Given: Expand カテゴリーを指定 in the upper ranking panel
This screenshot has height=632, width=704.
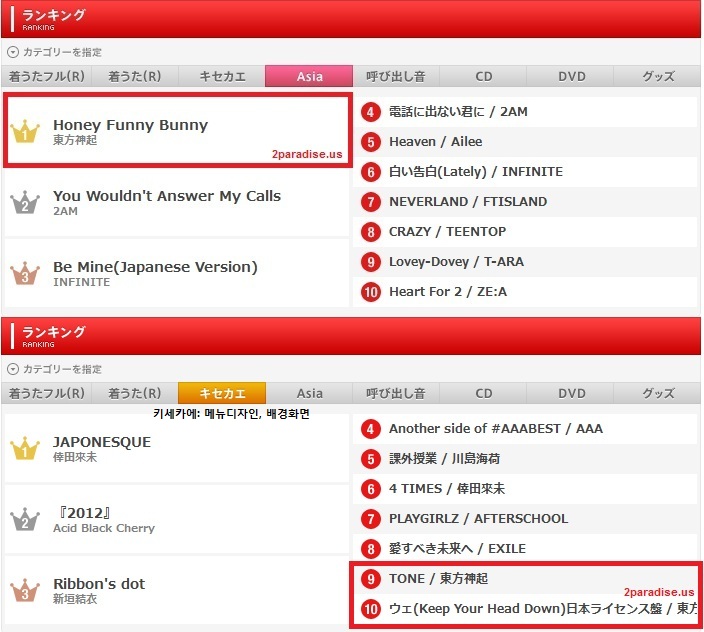Looking at the screenshot, I should coord(55,52).
